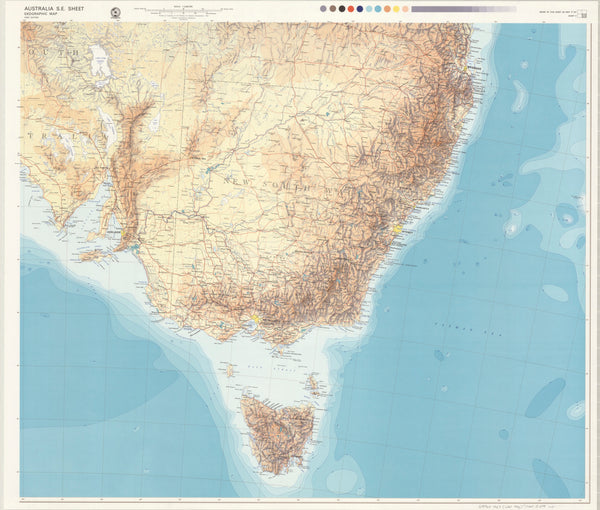Click the large white salt lake at top left

point(100,63)
